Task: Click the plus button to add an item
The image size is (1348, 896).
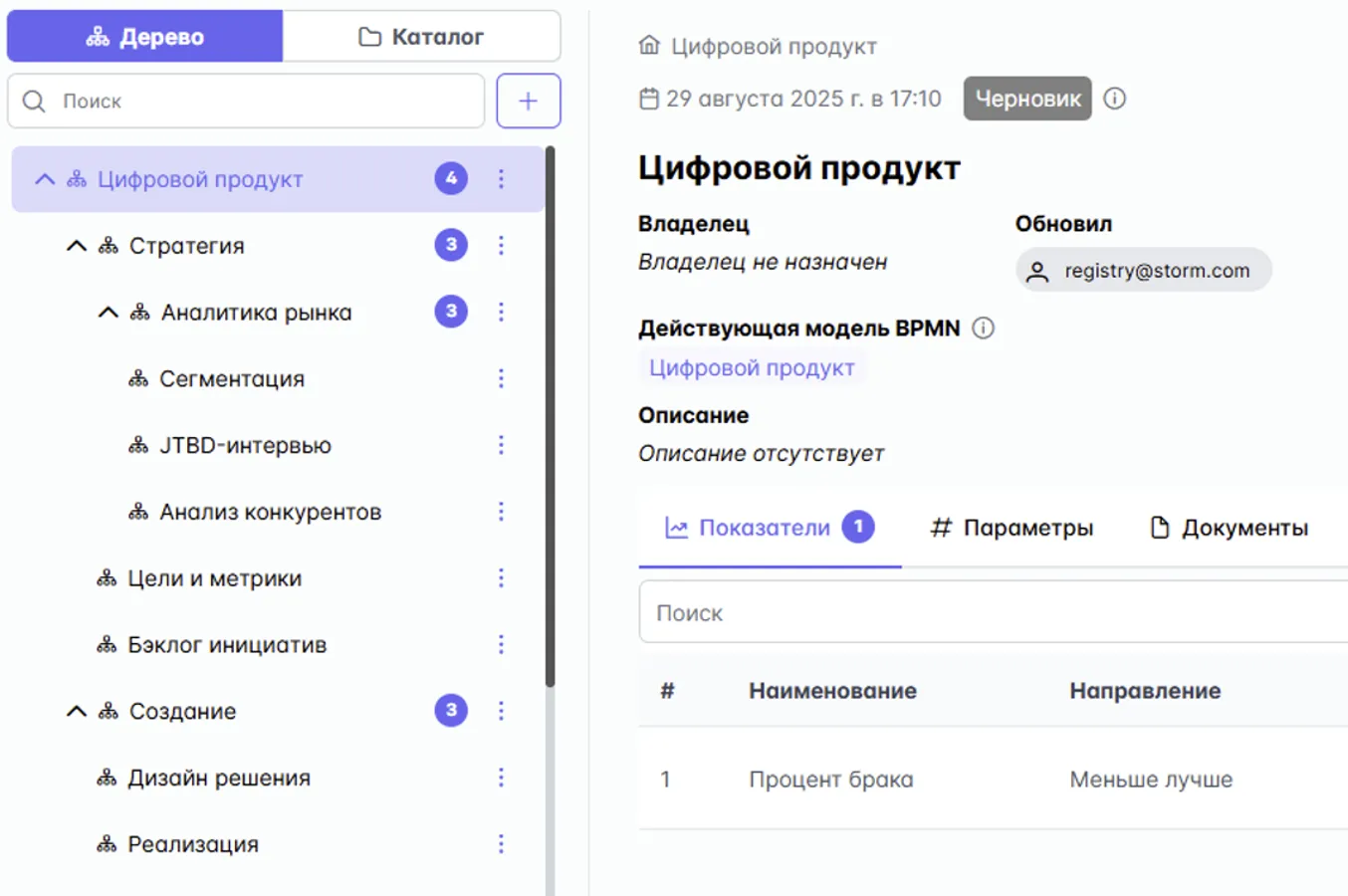Action: click(x=529, y=101)
